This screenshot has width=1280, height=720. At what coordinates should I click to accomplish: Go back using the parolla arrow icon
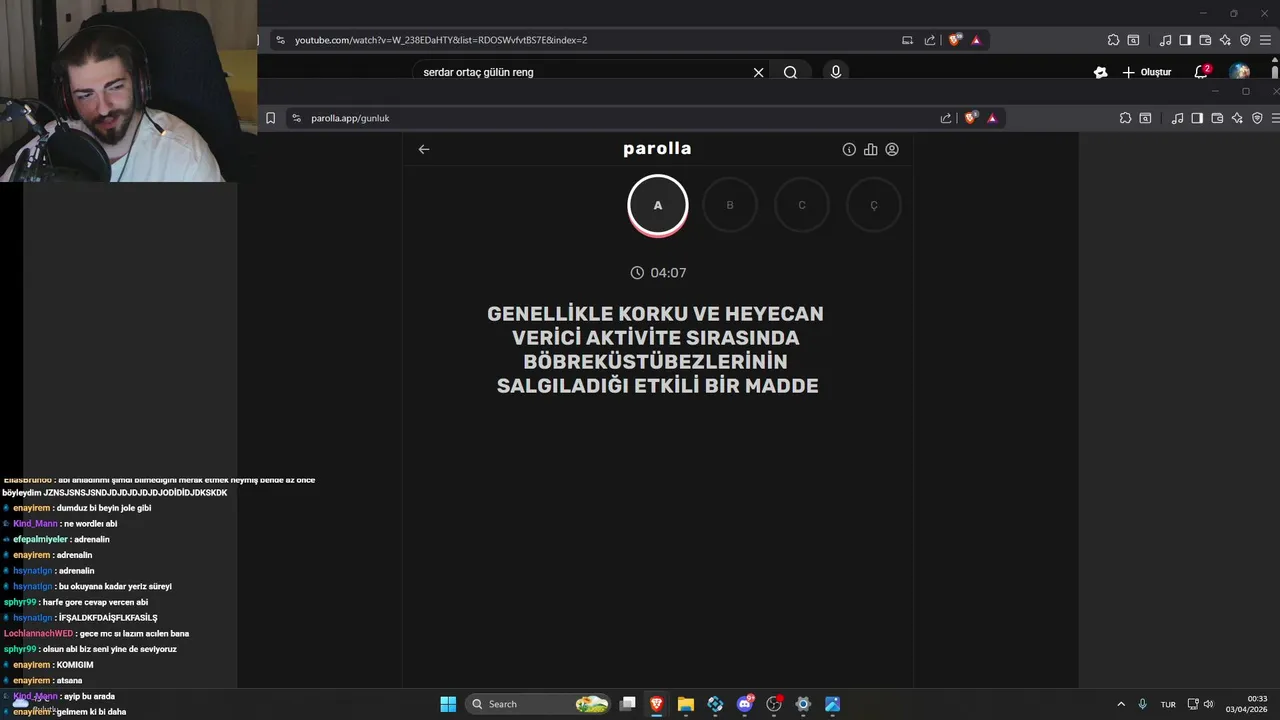[x=424, y=149]
